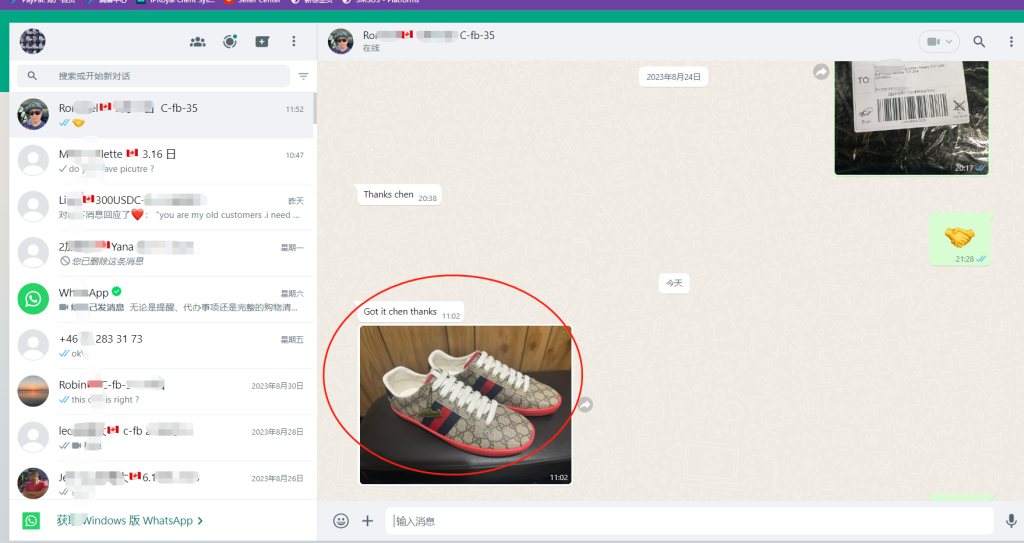The image size is (1024, 543).
Task: Forward the sneaker photo message
Action: click(586, 405)
